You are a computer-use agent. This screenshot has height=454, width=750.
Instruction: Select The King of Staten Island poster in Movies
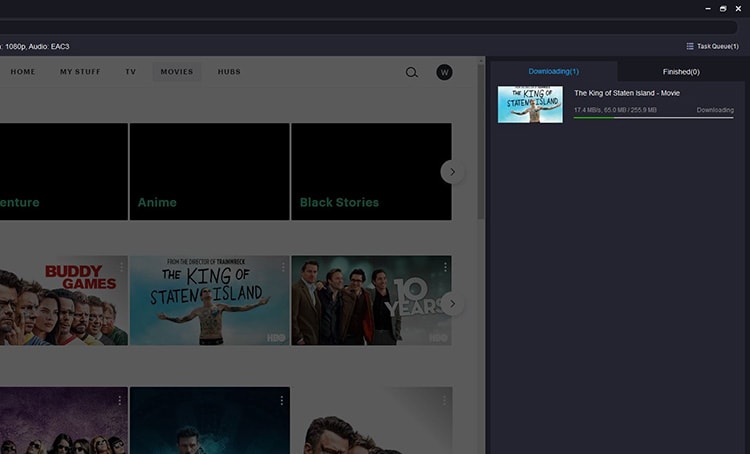(210, 300)
